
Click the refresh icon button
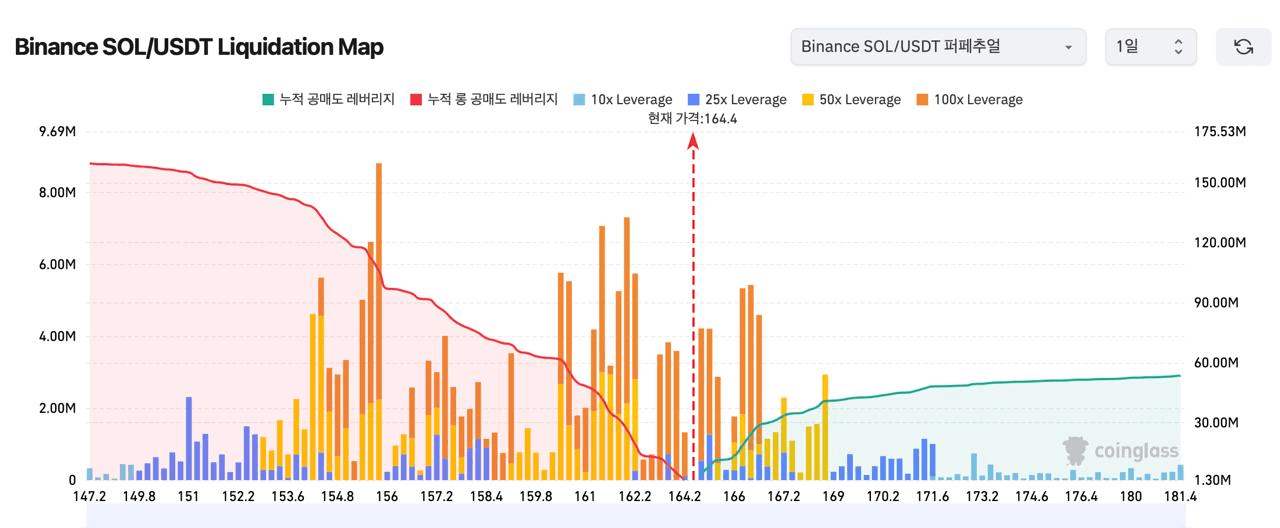(1243, 47)
